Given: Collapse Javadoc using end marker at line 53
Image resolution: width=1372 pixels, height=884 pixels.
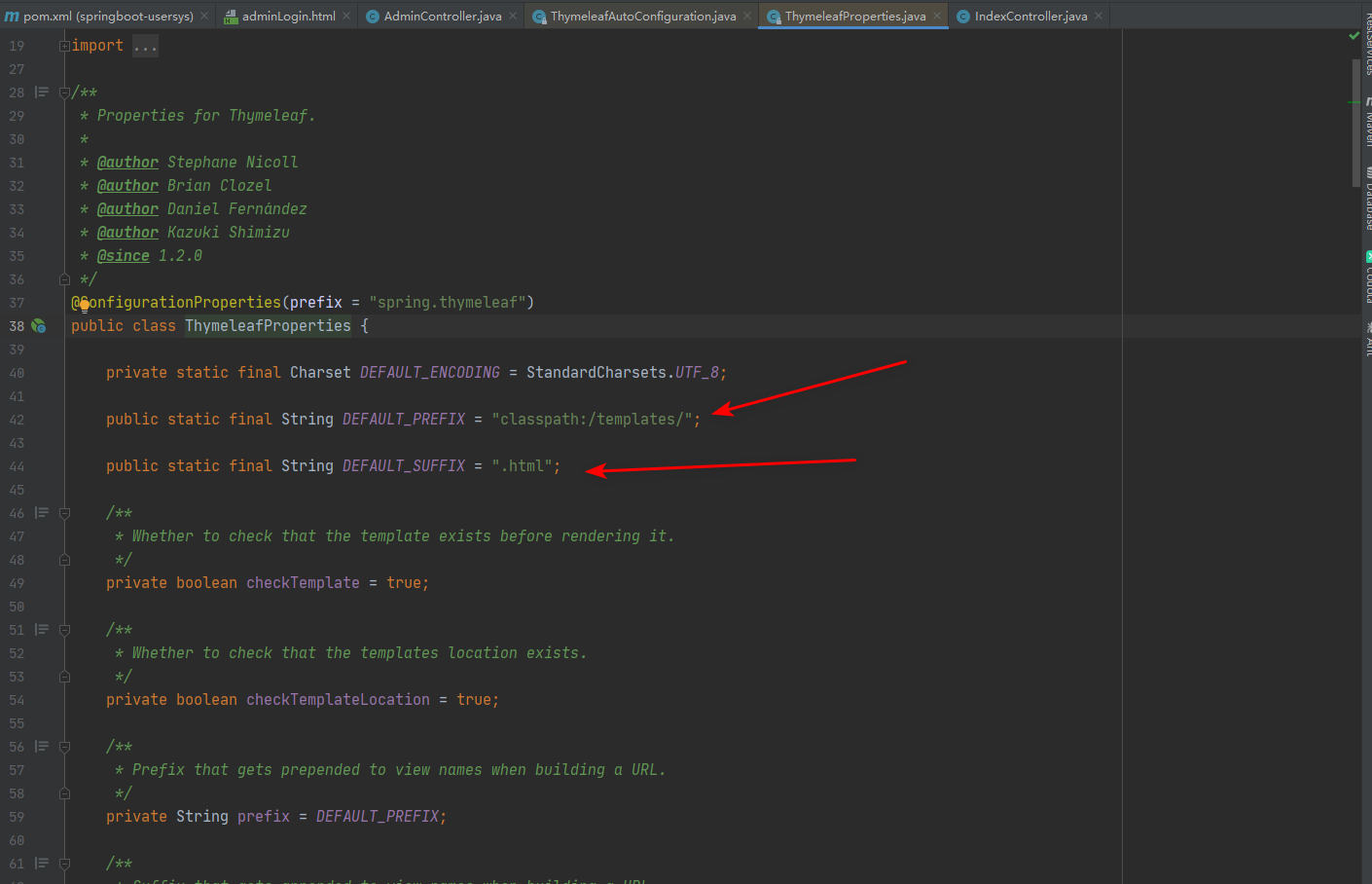Looking at the screenshot, I should point(64,677).
